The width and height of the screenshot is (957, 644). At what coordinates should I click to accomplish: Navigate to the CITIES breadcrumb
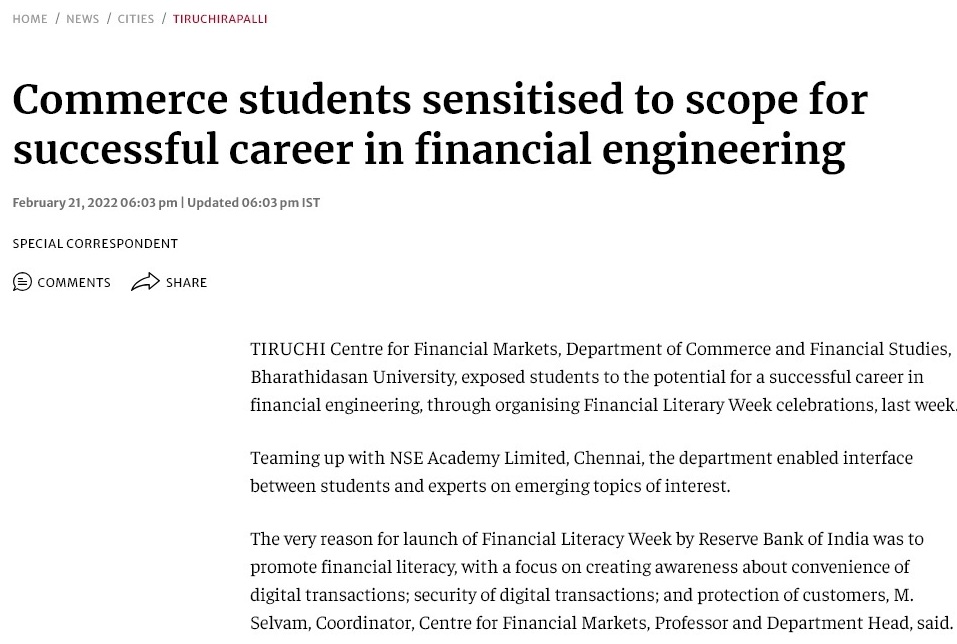pos(135,19)
